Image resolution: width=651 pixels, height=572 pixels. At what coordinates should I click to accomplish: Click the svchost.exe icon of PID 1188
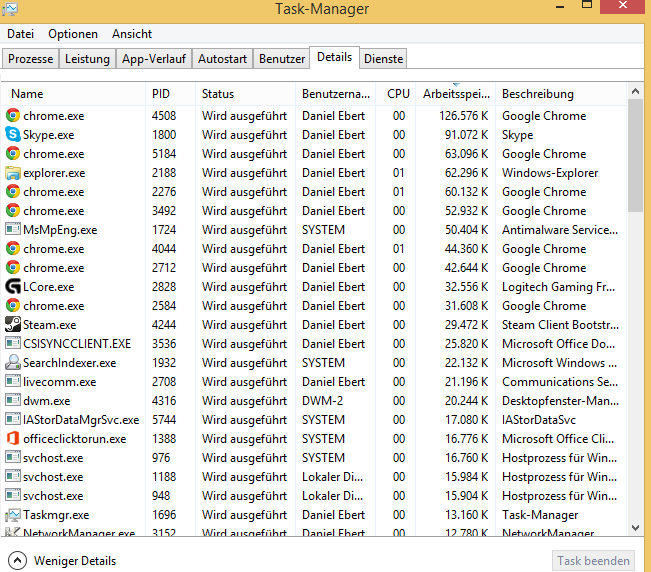coord(13,477)
